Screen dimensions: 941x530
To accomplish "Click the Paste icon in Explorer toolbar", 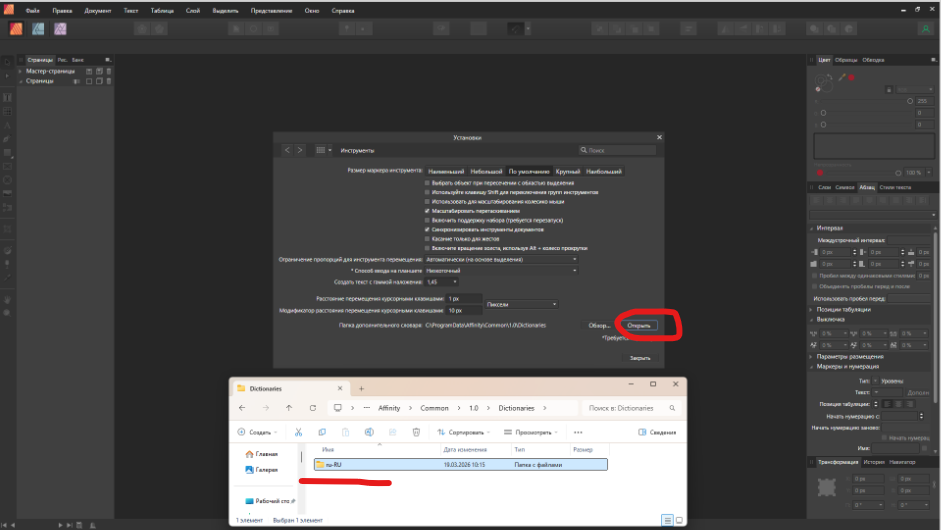I will [x=345, y=432].
